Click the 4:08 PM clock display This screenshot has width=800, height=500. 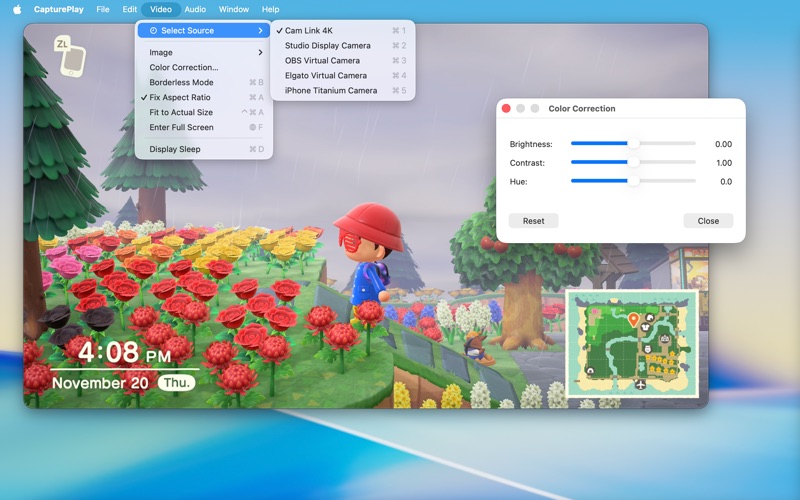click(x=125, y=352)
